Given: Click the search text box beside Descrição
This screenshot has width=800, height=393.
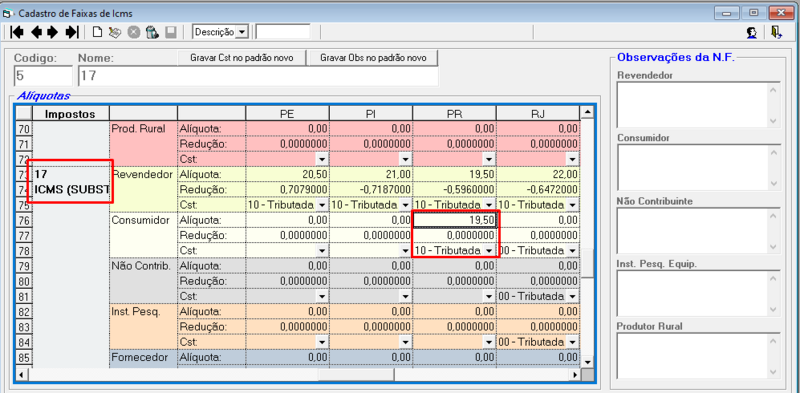Looking at the screenshot, I should 283,32.
